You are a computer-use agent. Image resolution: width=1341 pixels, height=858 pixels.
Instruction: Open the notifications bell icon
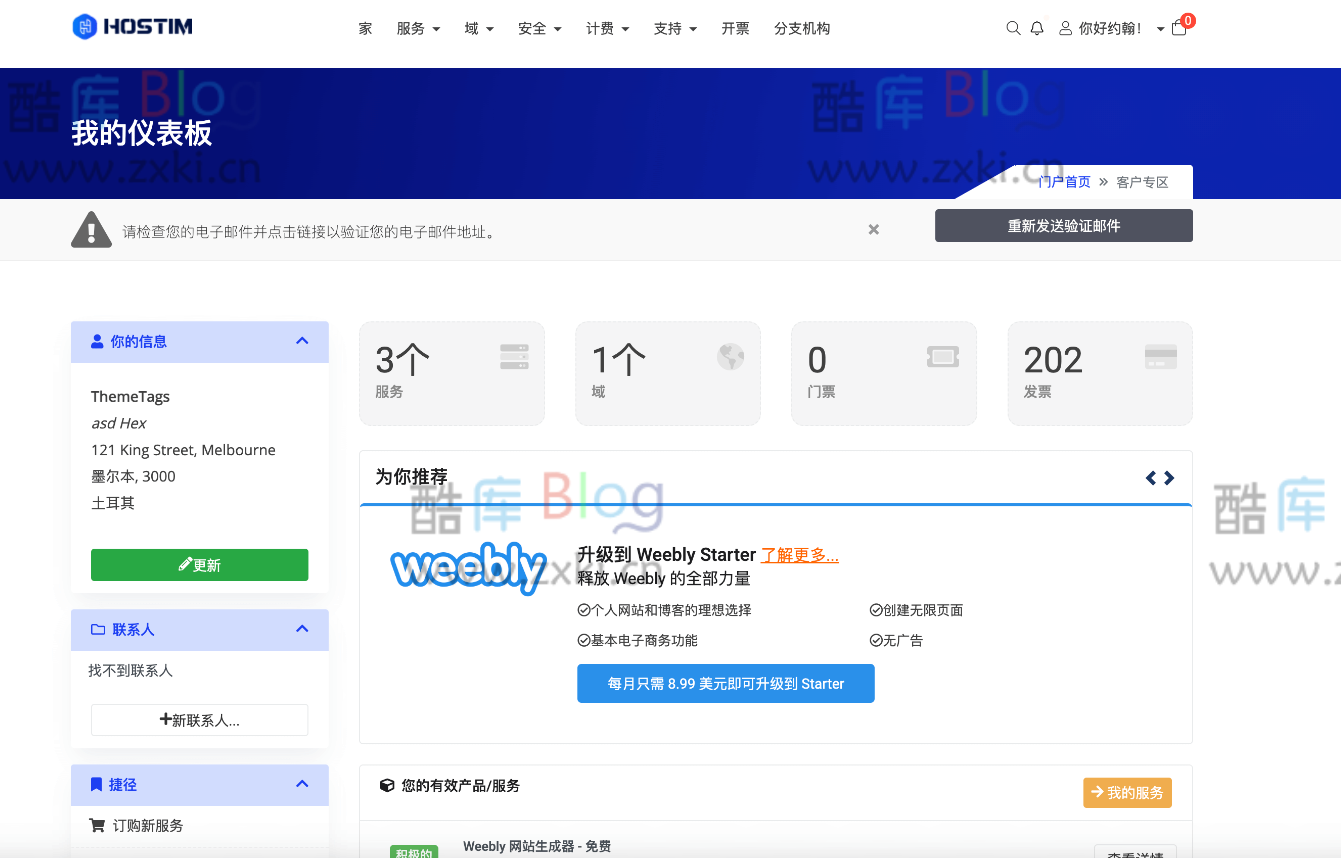(x=1037, y=28)
